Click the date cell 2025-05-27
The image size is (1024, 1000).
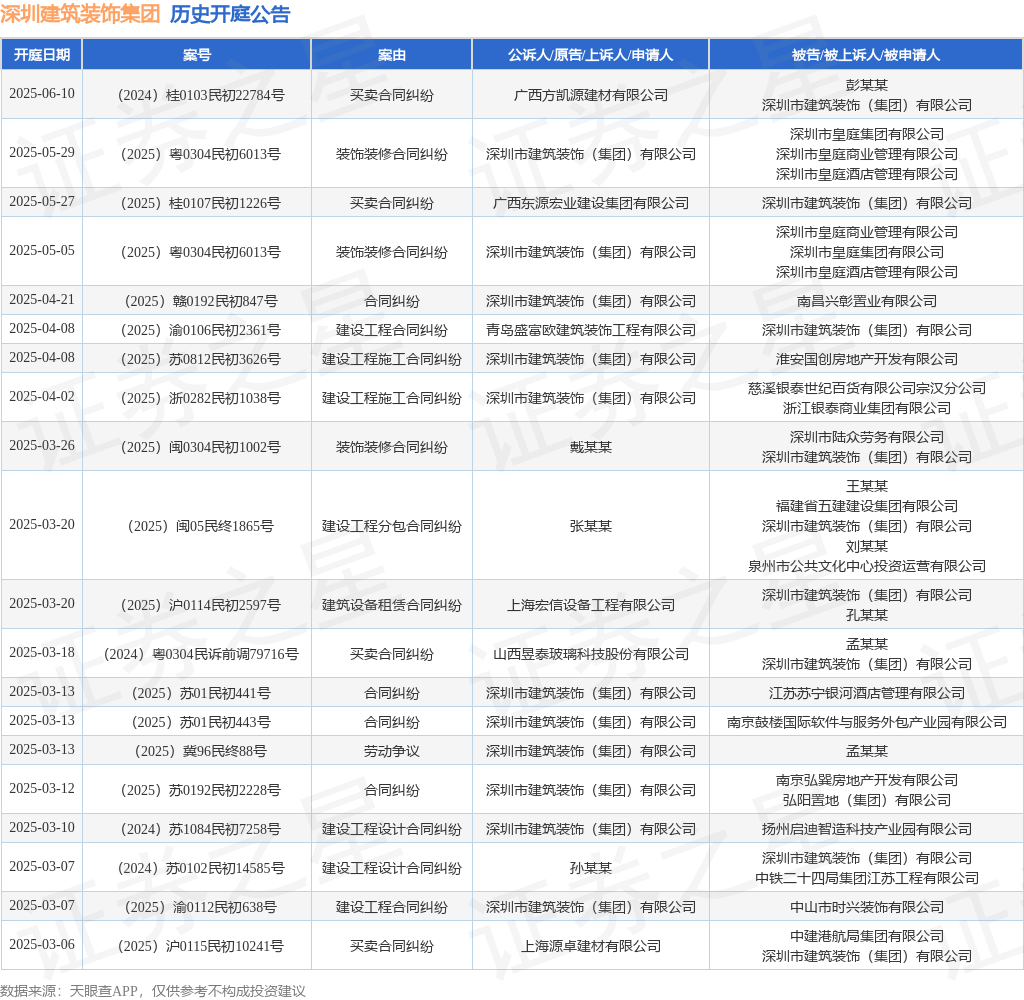[42, 201]
